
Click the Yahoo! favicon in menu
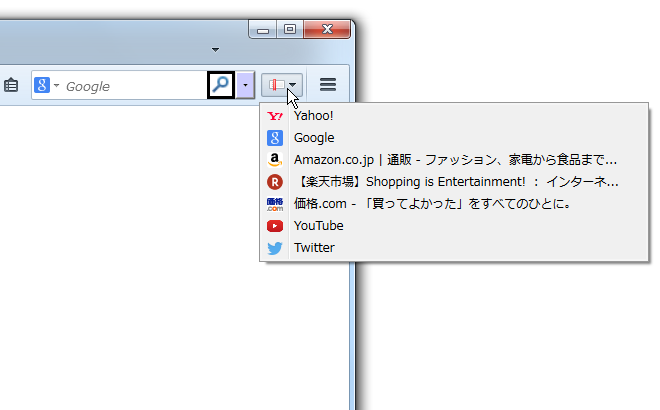click(275, 116)
